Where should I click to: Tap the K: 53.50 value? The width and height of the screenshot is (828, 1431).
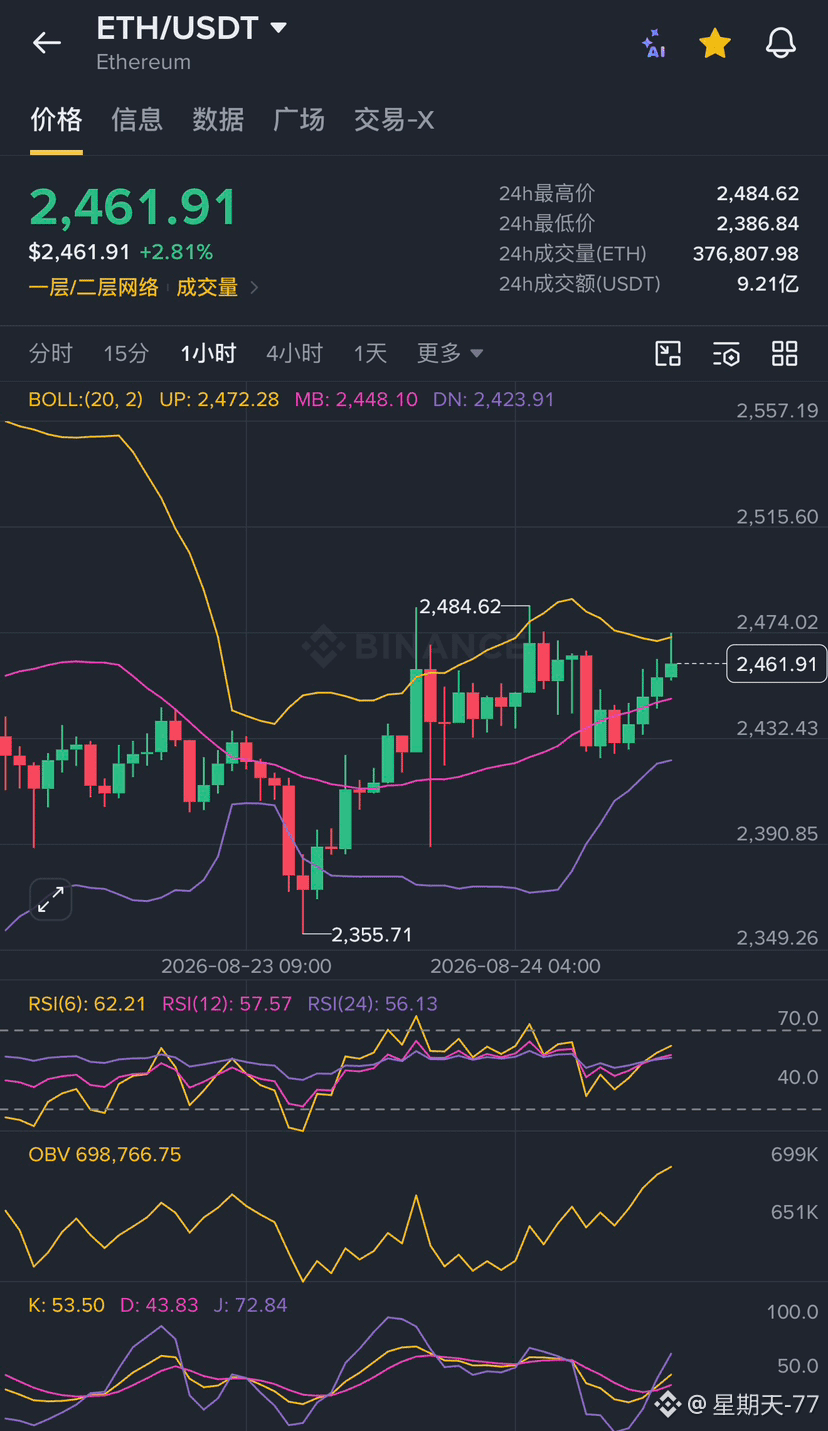(66, 1305)
